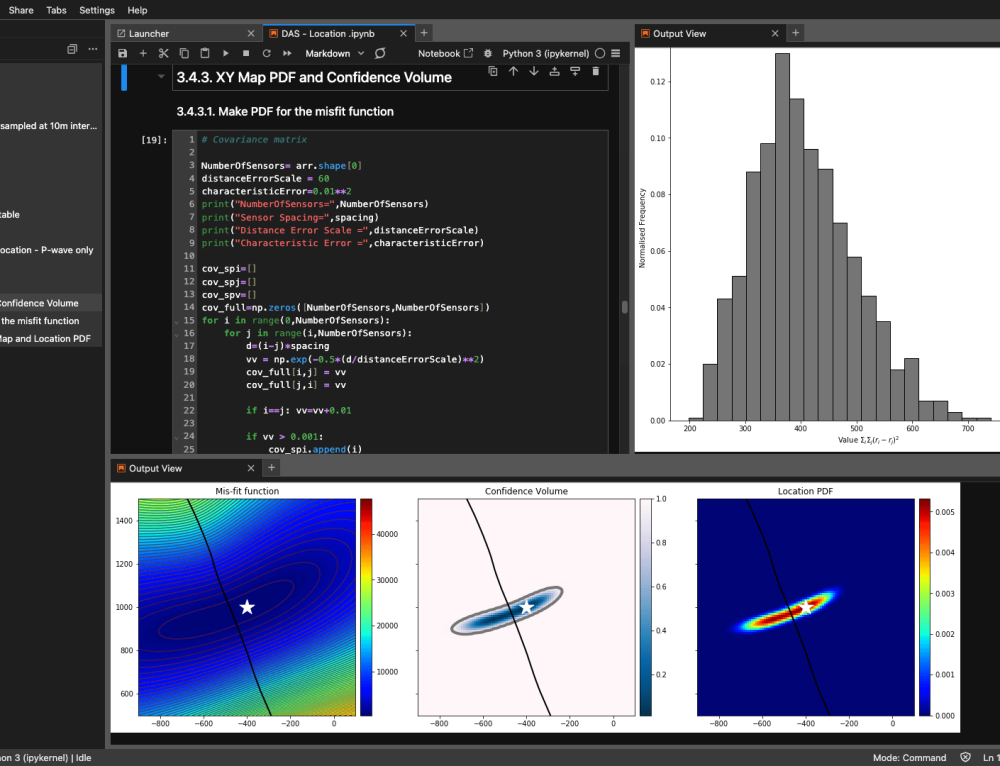Restart the kernel using the restart icon
1000x766 pixels.
[x=266, y=53]
